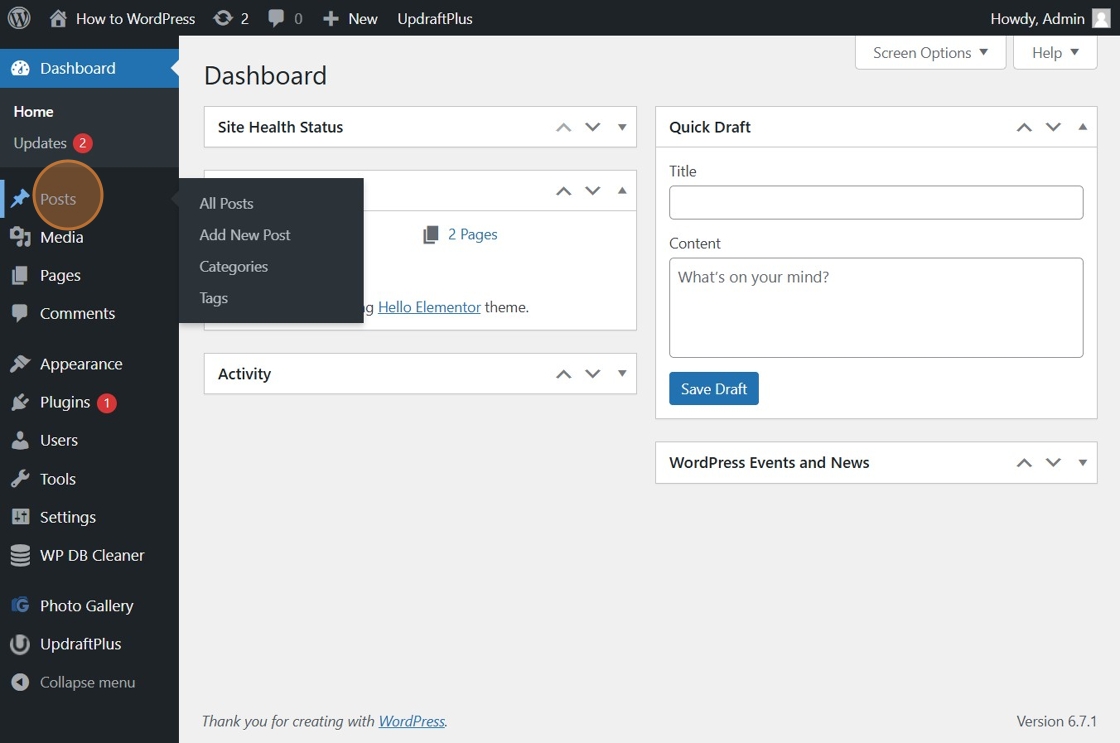The image size is (1120, 743).
Task: Open the WordPress link in footer
Action: [x=411, y=722]
